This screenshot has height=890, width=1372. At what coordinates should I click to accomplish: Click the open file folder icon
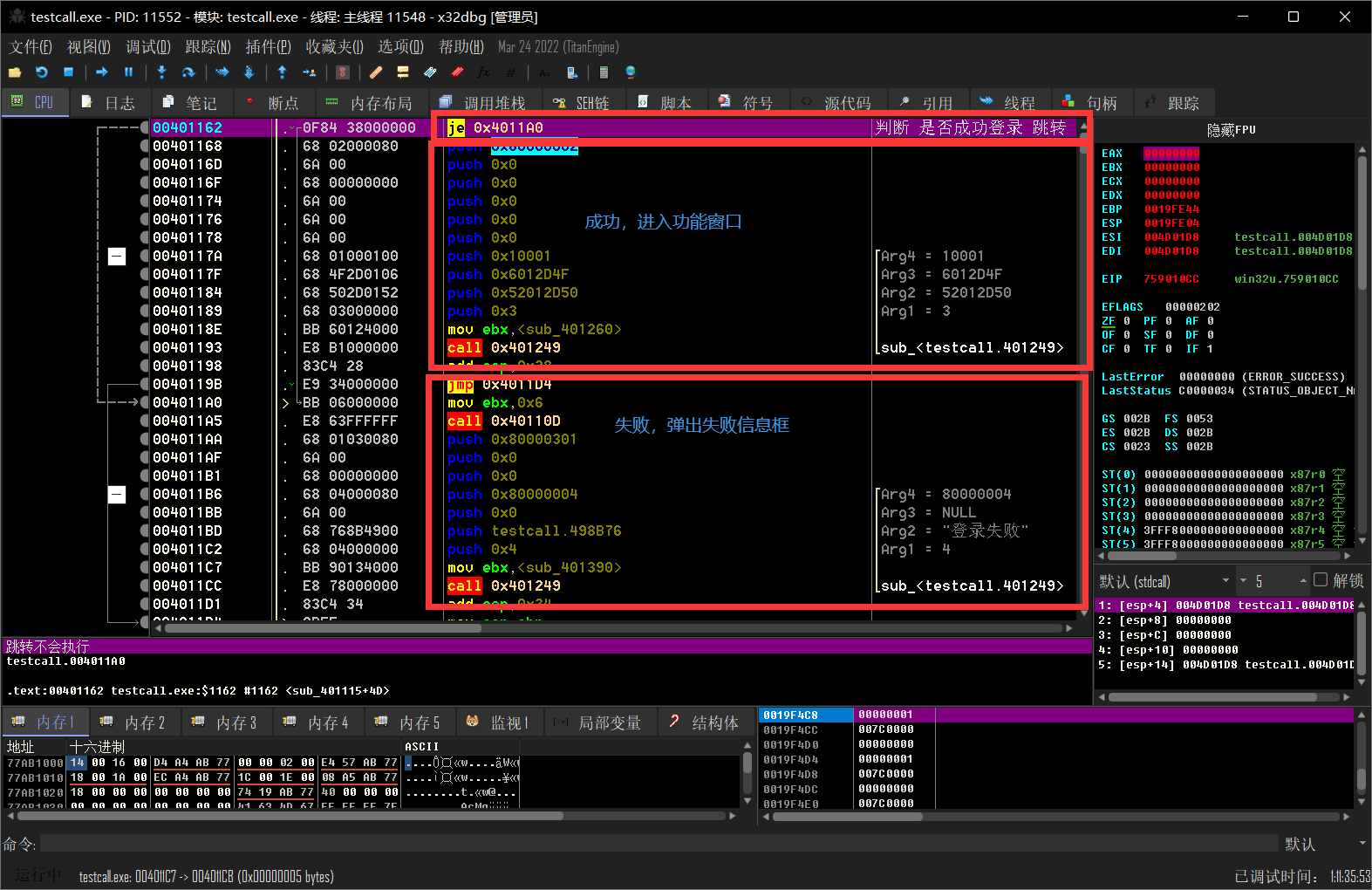click(15, 72)
